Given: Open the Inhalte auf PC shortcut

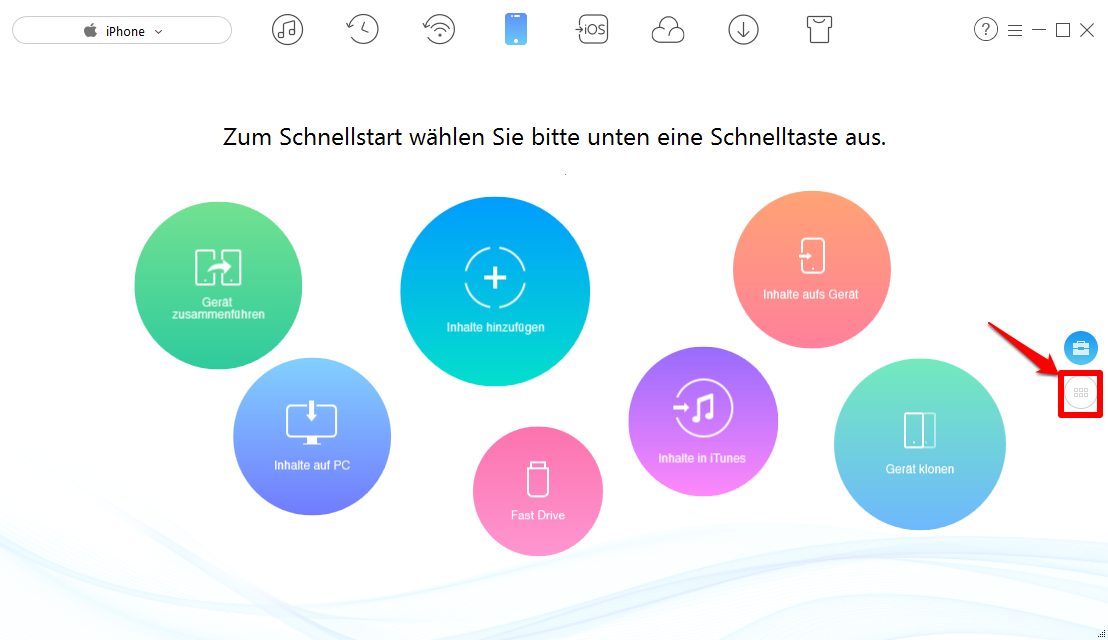Looking at the screenshot, I should pyautogui.click(x=312, y=436).
